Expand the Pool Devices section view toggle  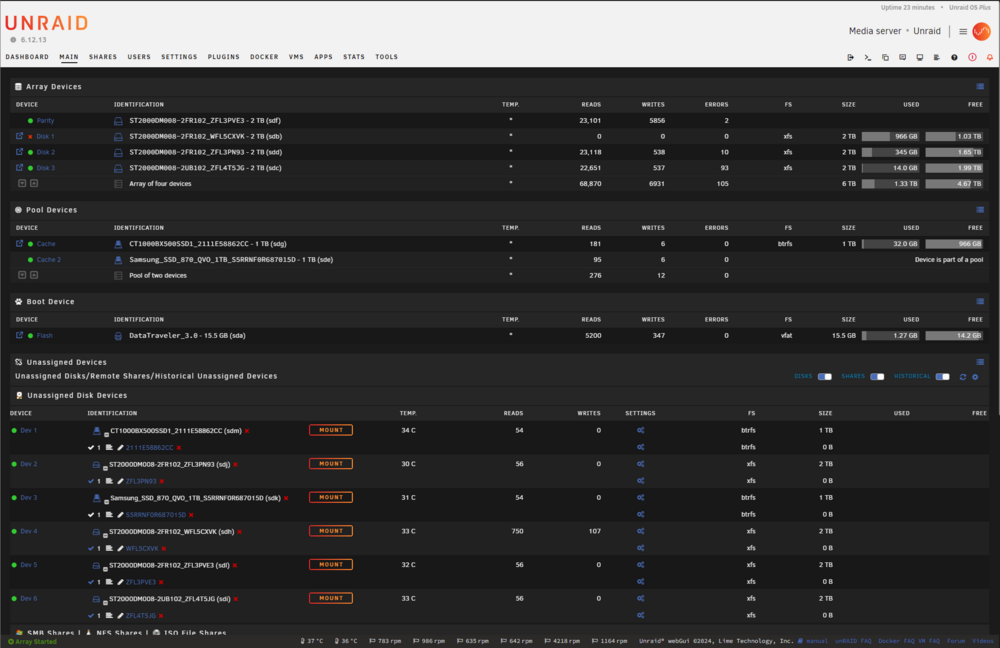(x=980, y=210)
